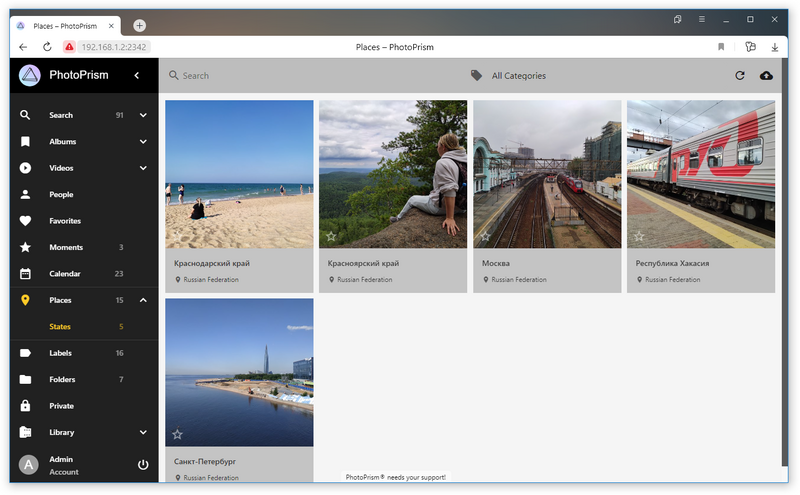Open the Admin Account entry

click(64, 465)
